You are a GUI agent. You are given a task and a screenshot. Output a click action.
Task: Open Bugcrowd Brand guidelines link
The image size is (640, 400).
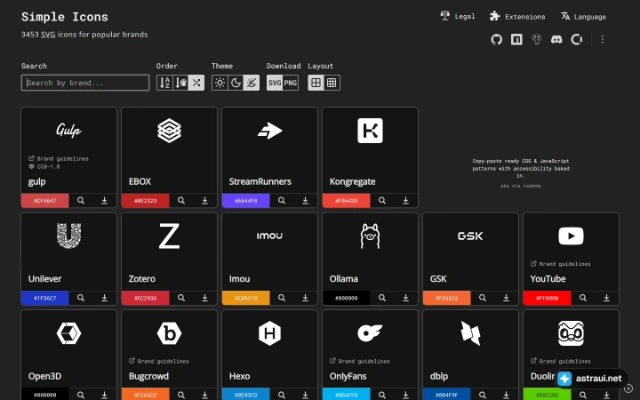[x=159, y=361]
